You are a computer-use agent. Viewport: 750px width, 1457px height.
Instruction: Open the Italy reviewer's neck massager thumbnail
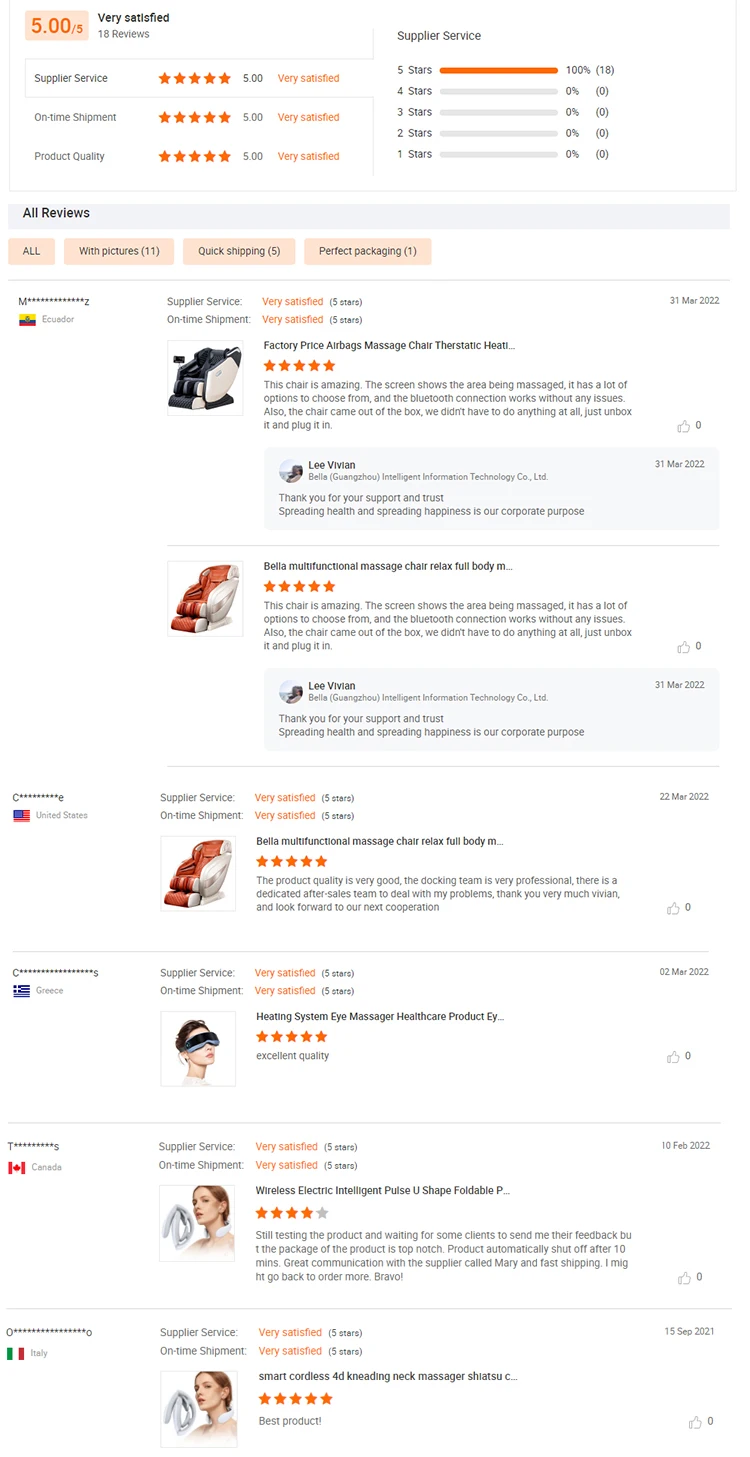click(198, 1409)
